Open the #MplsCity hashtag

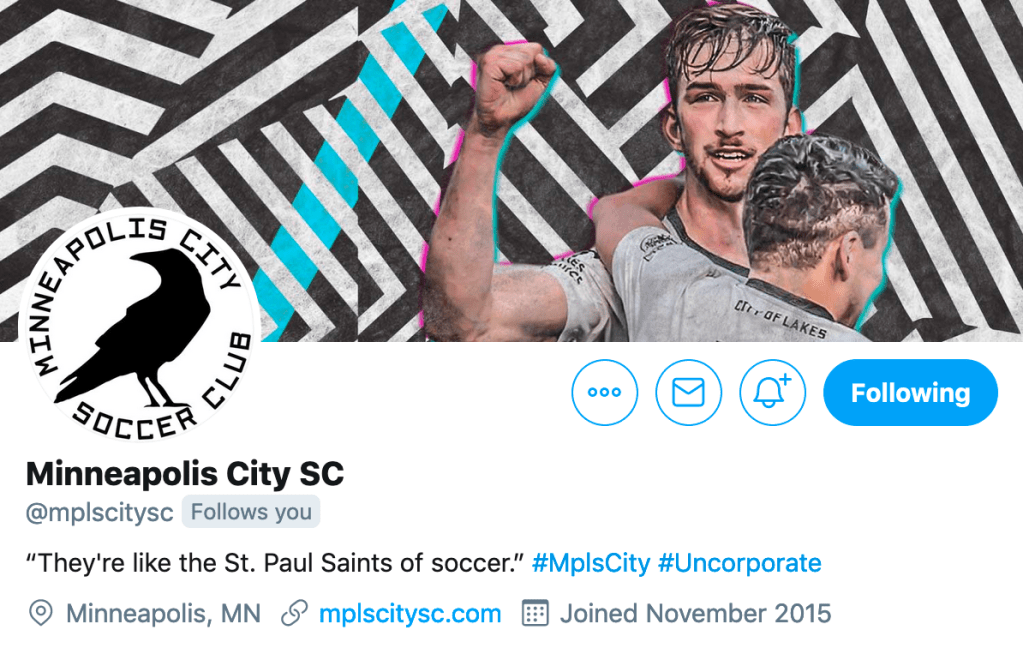591,563
